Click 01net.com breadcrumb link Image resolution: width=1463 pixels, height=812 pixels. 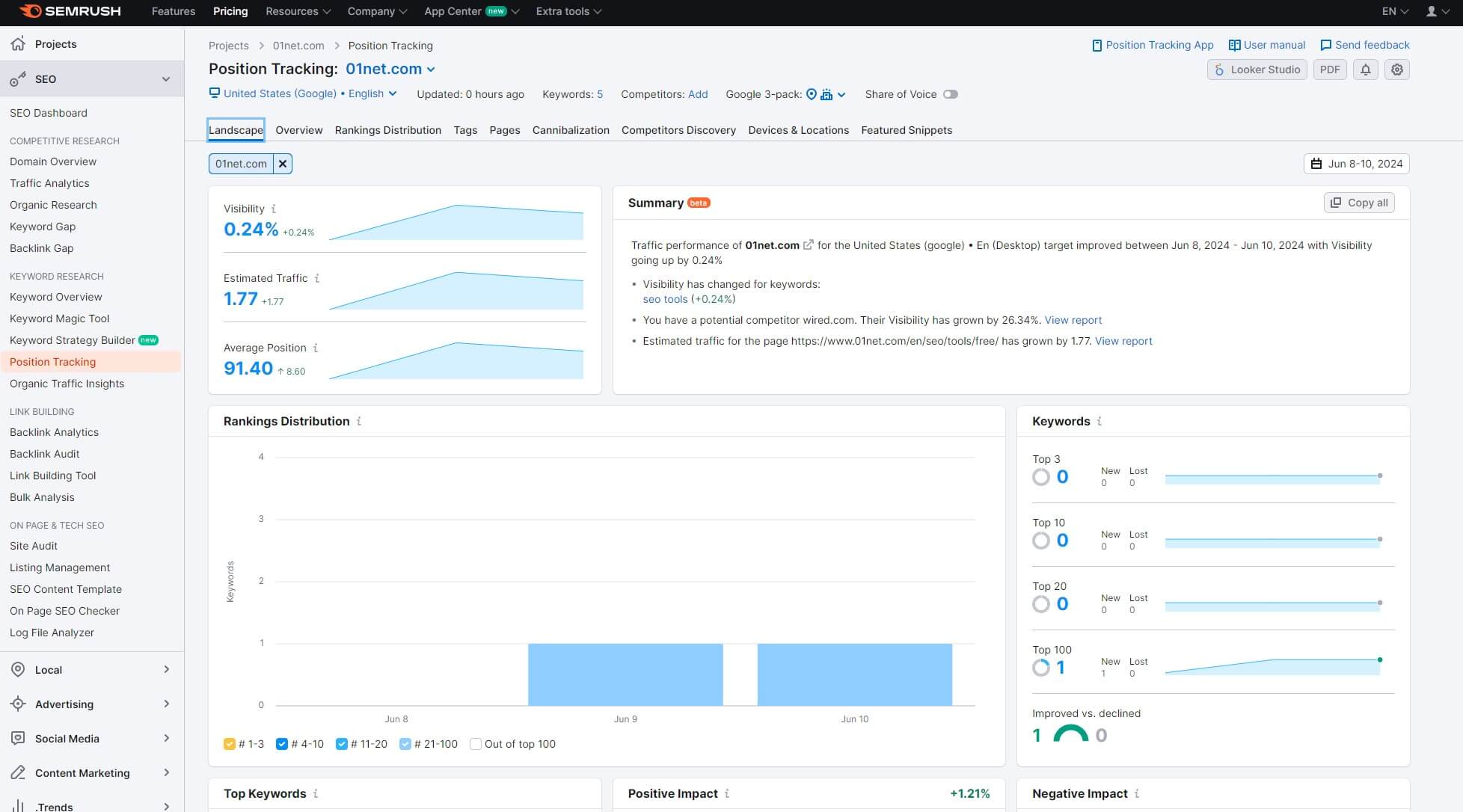[298, 46]
